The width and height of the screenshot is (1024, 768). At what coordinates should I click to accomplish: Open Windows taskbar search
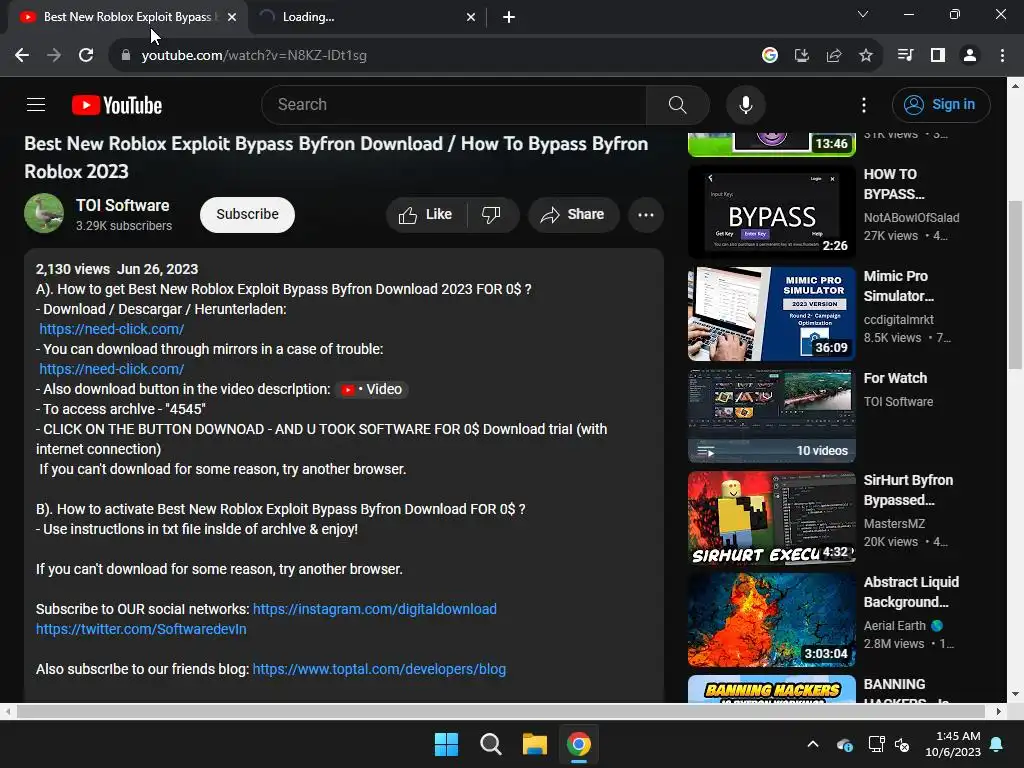490,744
